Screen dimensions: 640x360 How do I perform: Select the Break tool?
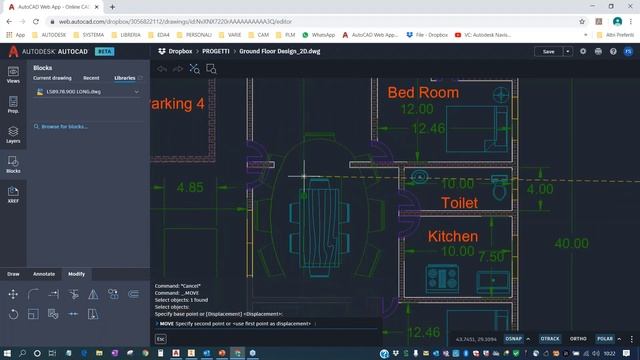click(x=73, y=314)
